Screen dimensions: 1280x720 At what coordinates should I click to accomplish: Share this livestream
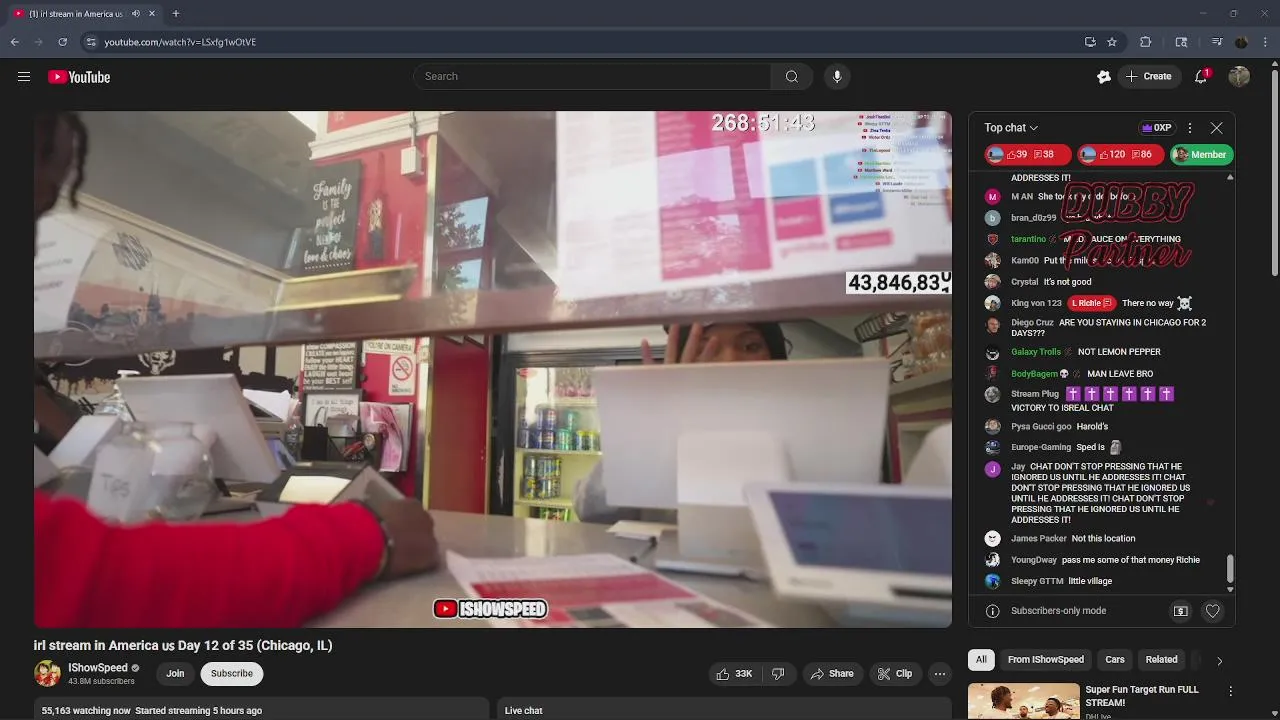click(831, 674)
